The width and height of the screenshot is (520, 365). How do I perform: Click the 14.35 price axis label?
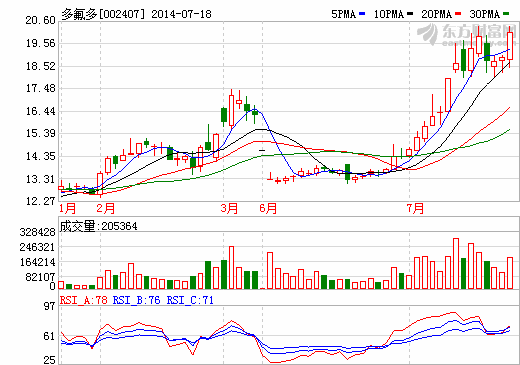coord(40,156)
